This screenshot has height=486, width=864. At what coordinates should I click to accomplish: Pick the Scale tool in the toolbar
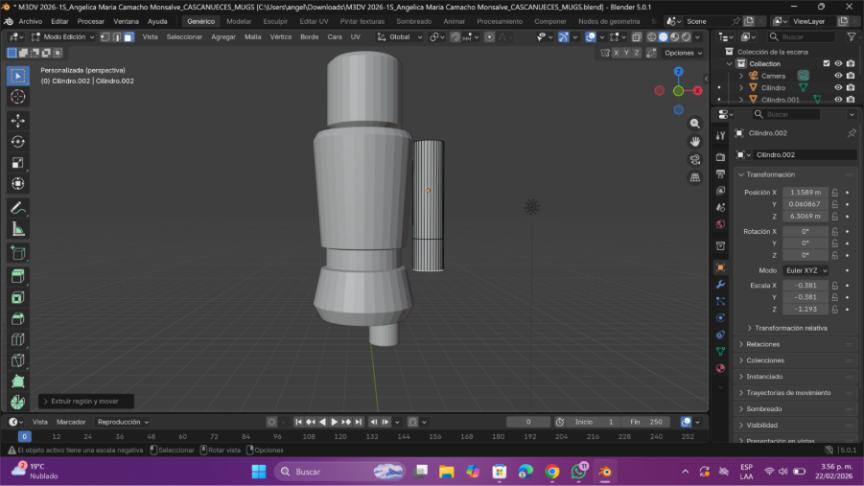[x=17, y=163]
